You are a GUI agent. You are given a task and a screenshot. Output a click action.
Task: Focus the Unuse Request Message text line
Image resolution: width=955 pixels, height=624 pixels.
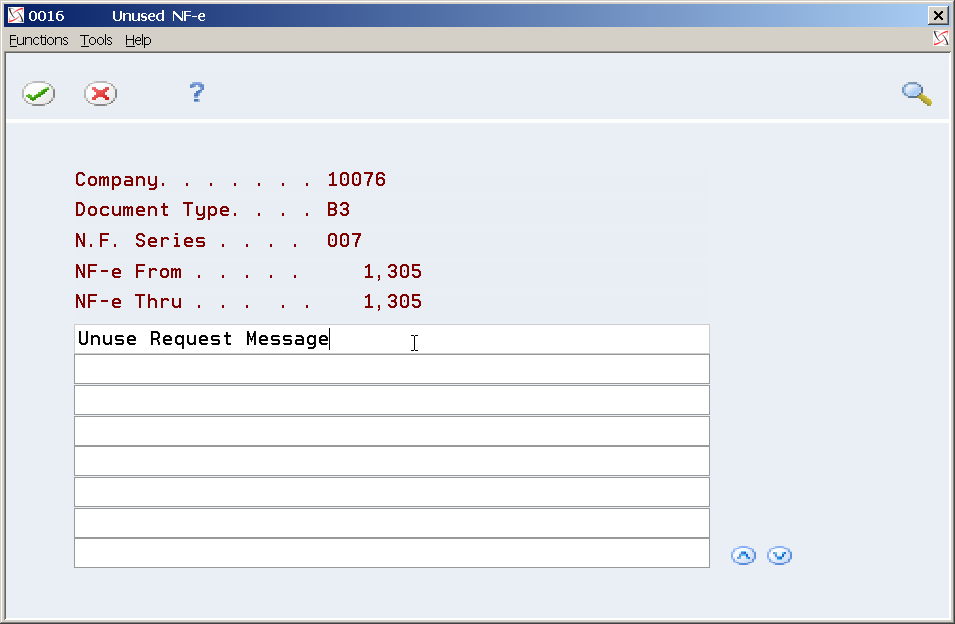(x=392, y=339)
